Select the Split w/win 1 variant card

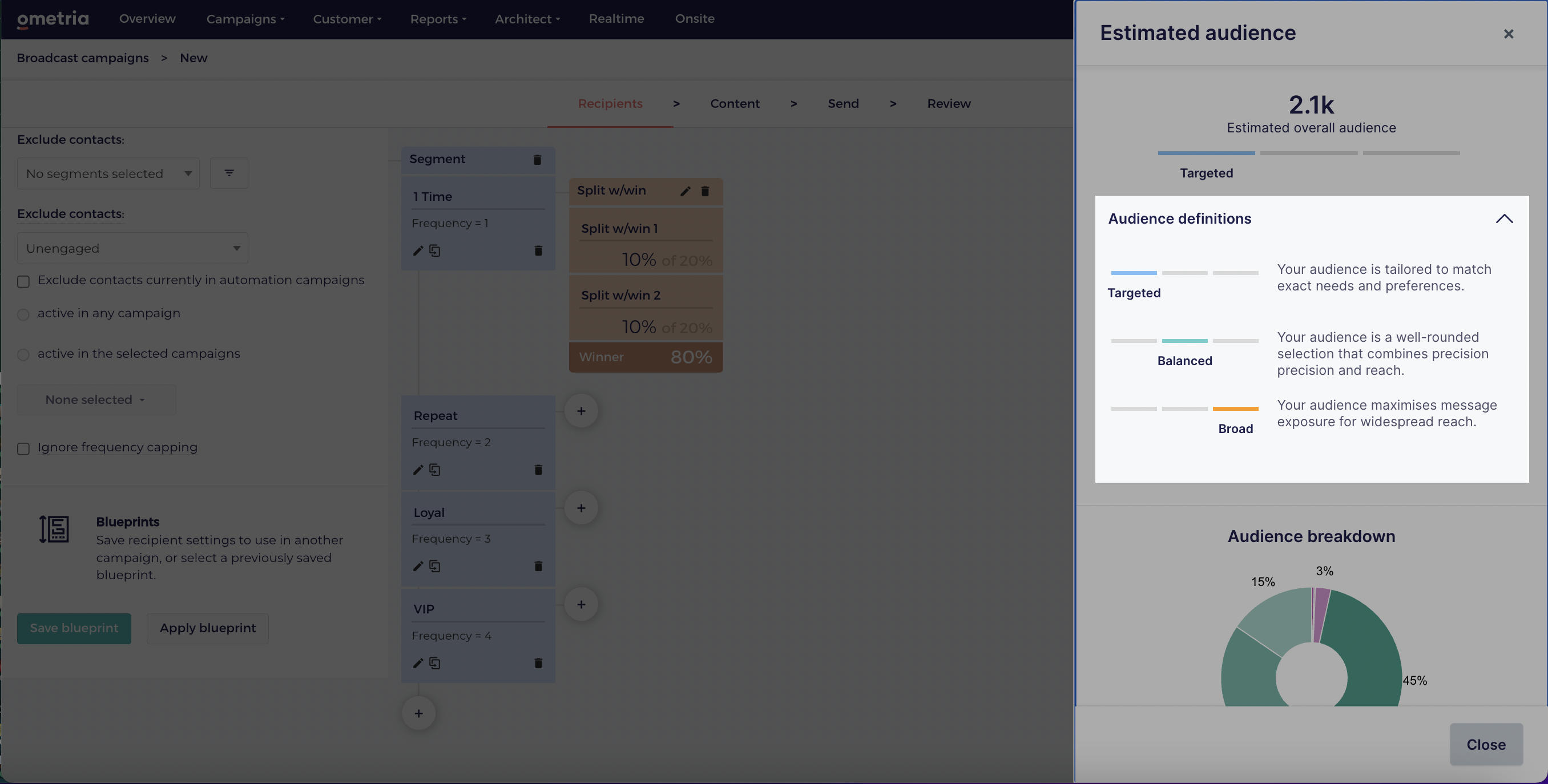(x=646, y=241)
